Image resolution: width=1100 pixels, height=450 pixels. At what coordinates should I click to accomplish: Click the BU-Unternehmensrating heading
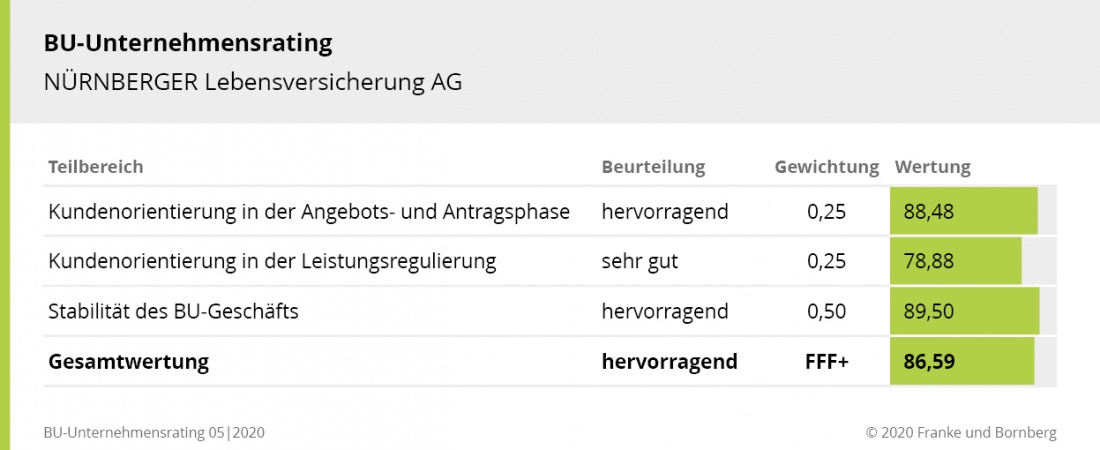click(188, 44)
